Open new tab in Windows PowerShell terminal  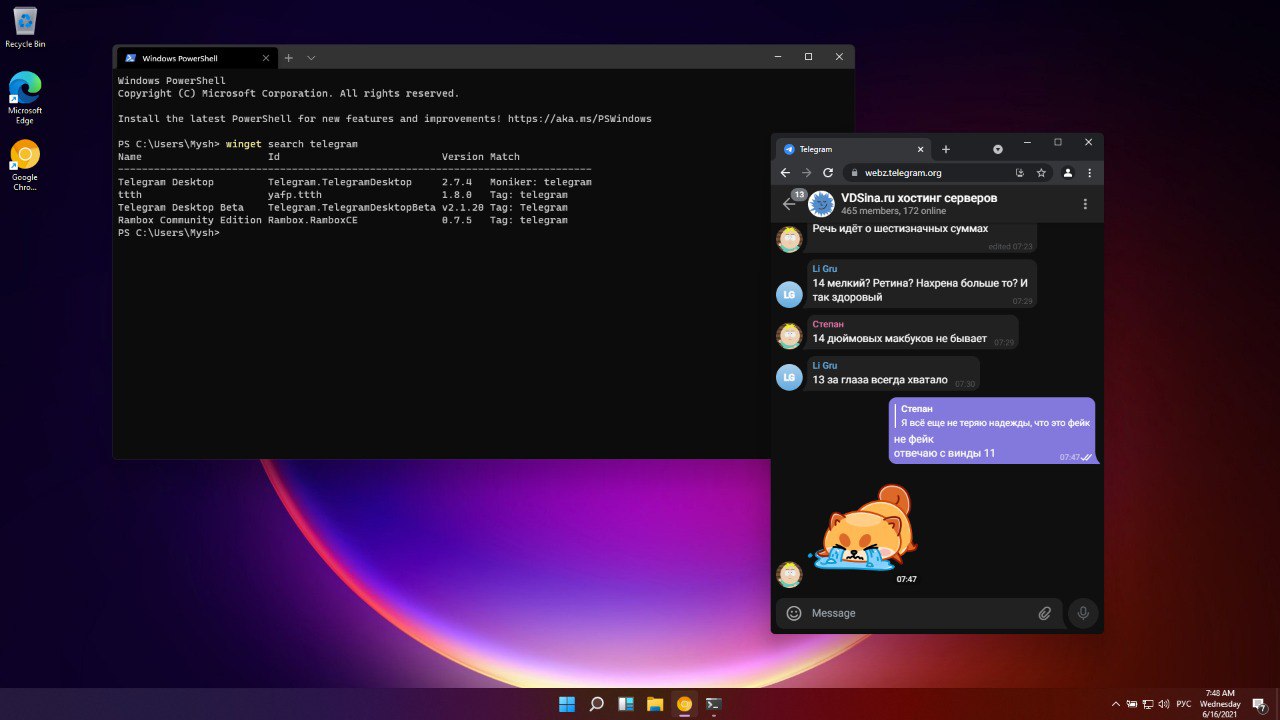click(x=288, y=58)
